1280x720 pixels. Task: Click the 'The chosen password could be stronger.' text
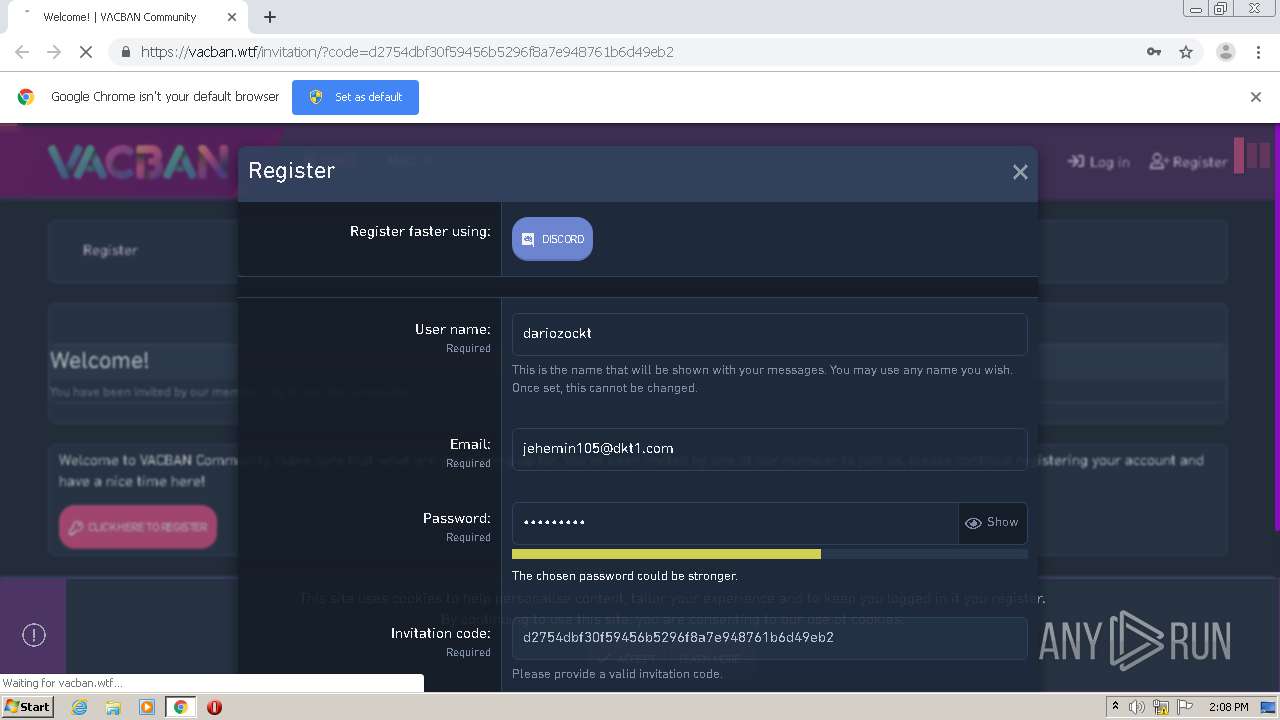point(624,576)
